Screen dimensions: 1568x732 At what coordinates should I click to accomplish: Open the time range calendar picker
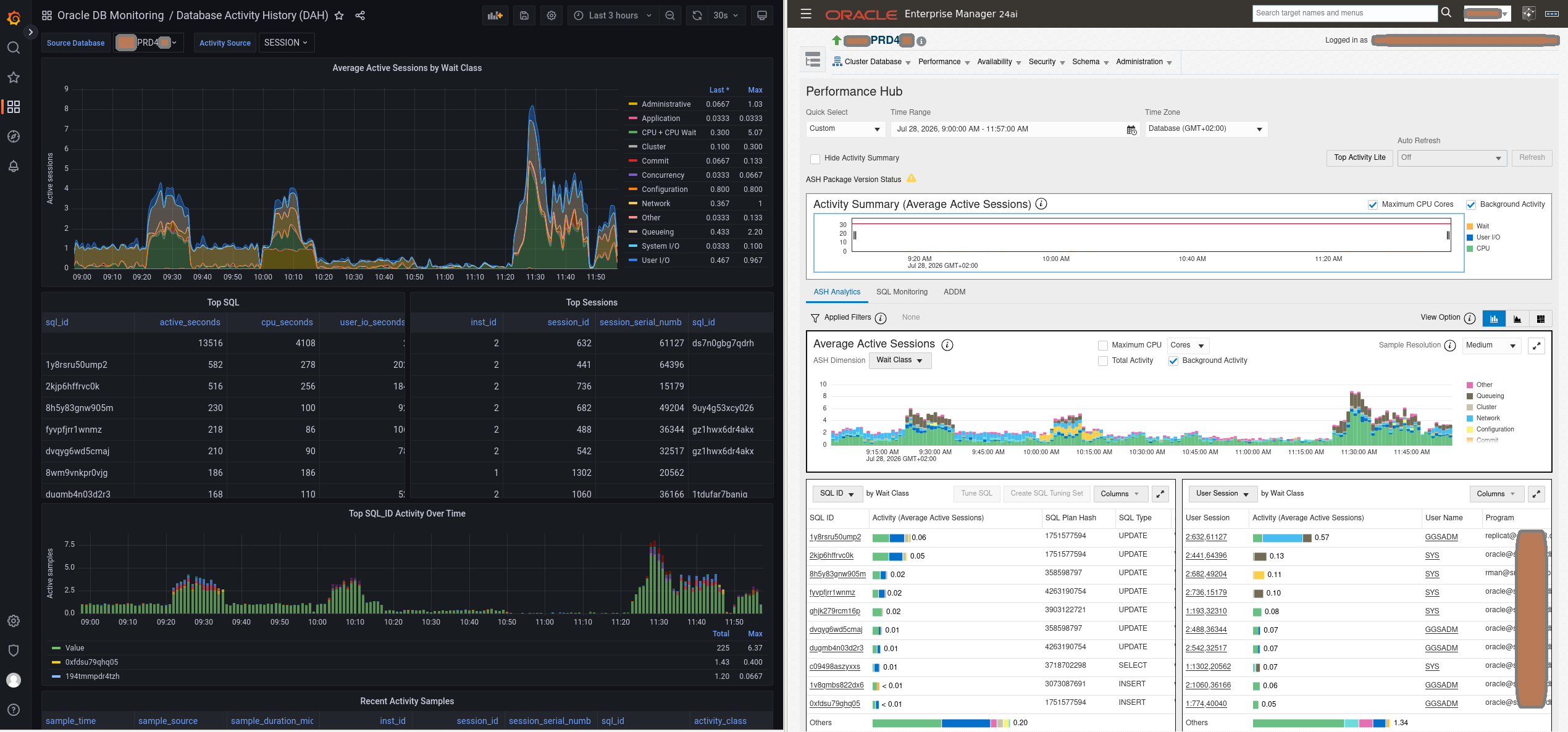1131,130
